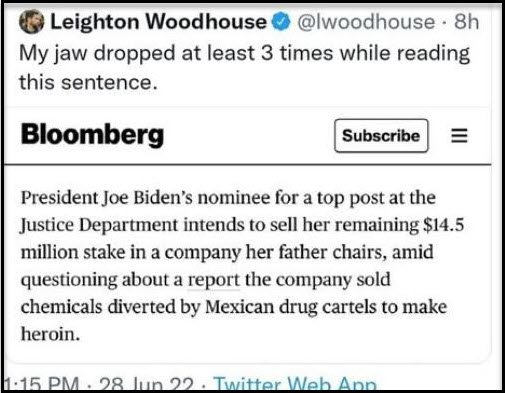Image resolution: width=505 pixels, height=393 pixels.
Task: Click the 'Justice Department' phrase
Action: pos(99,225)
